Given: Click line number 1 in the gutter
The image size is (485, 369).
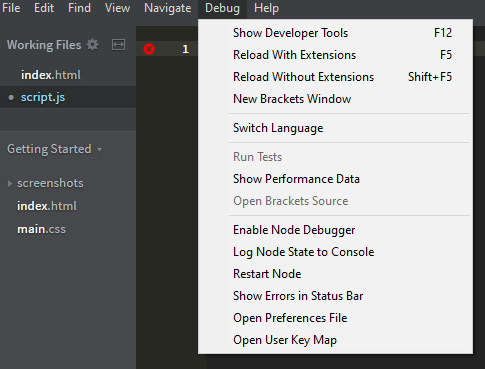Looking at the screenshot, I should point(185,49).
